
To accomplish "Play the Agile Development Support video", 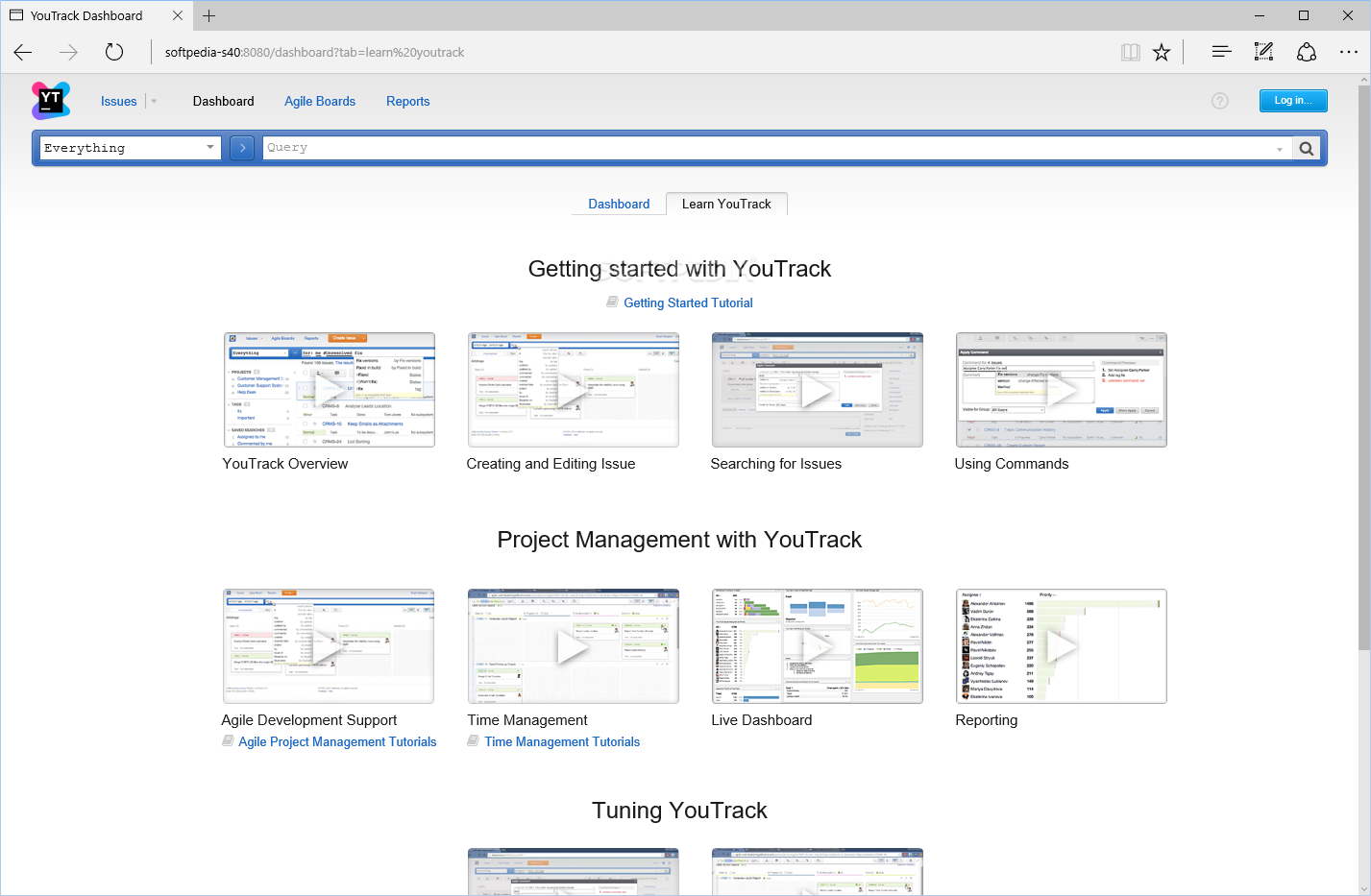I will [x=329, y=646].
